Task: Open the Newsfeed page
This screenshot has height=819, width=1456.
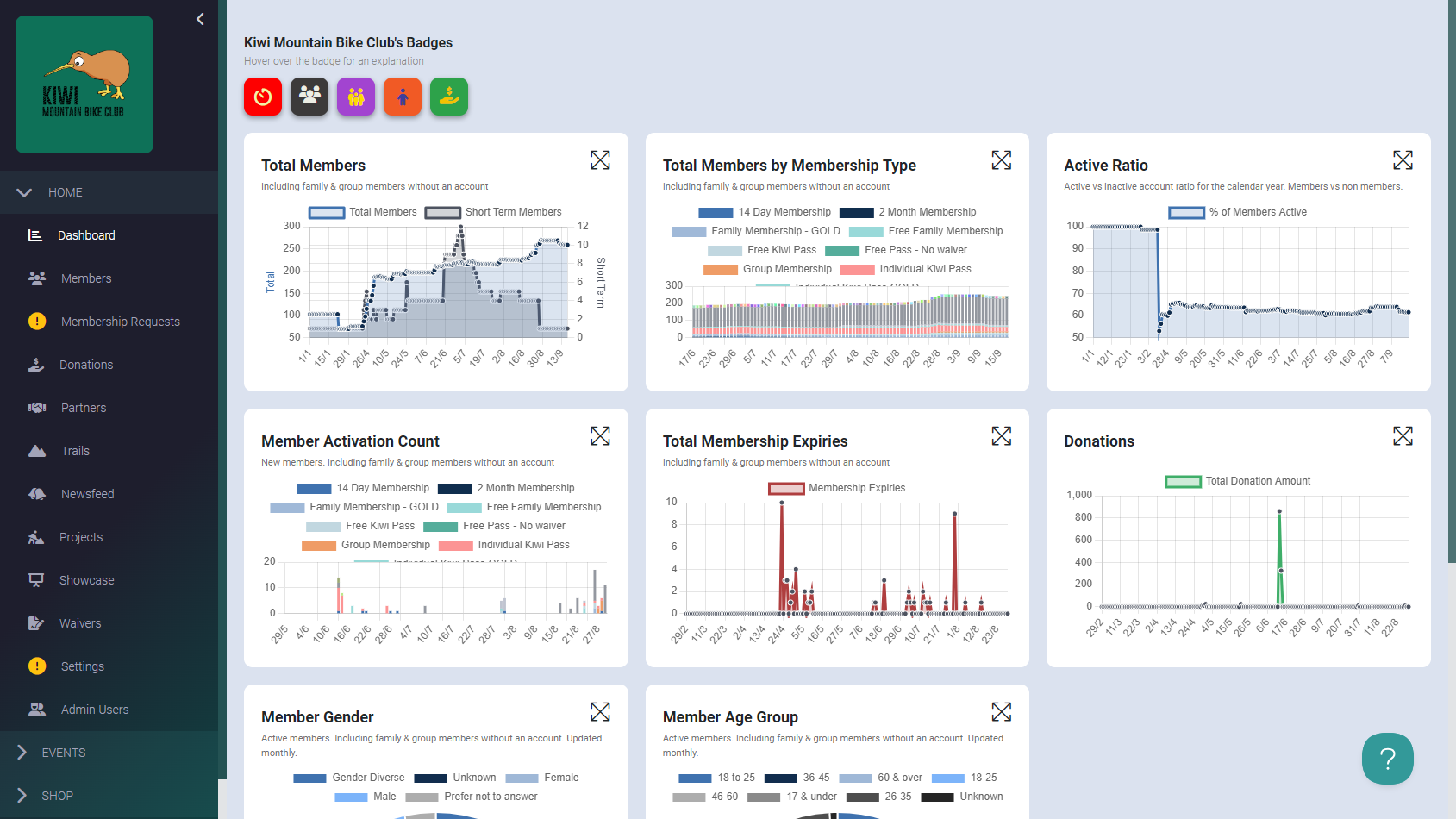Action: (x=109, y=494)
